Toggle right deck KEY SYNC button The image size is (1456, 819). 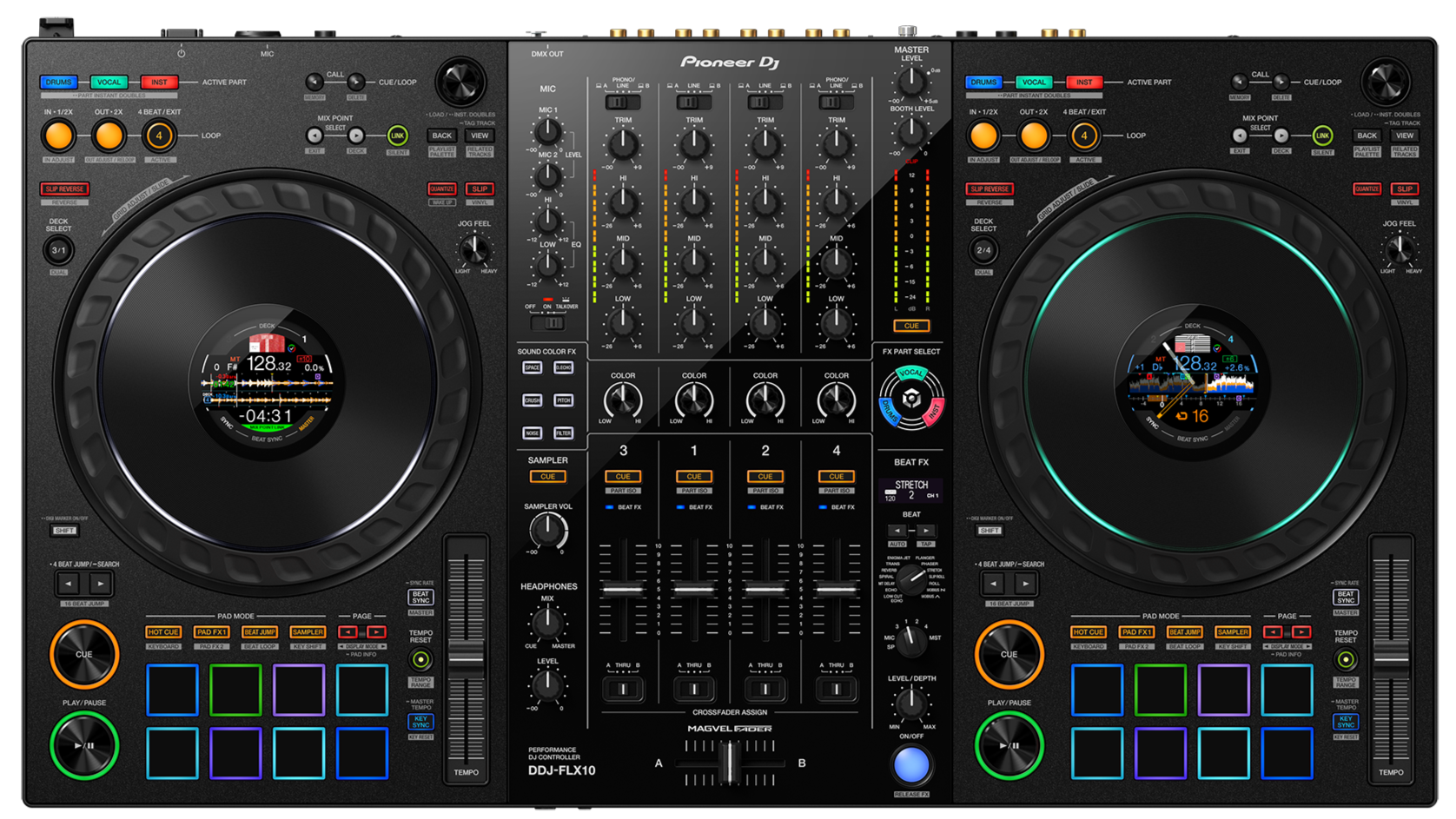coord(1346,722)
